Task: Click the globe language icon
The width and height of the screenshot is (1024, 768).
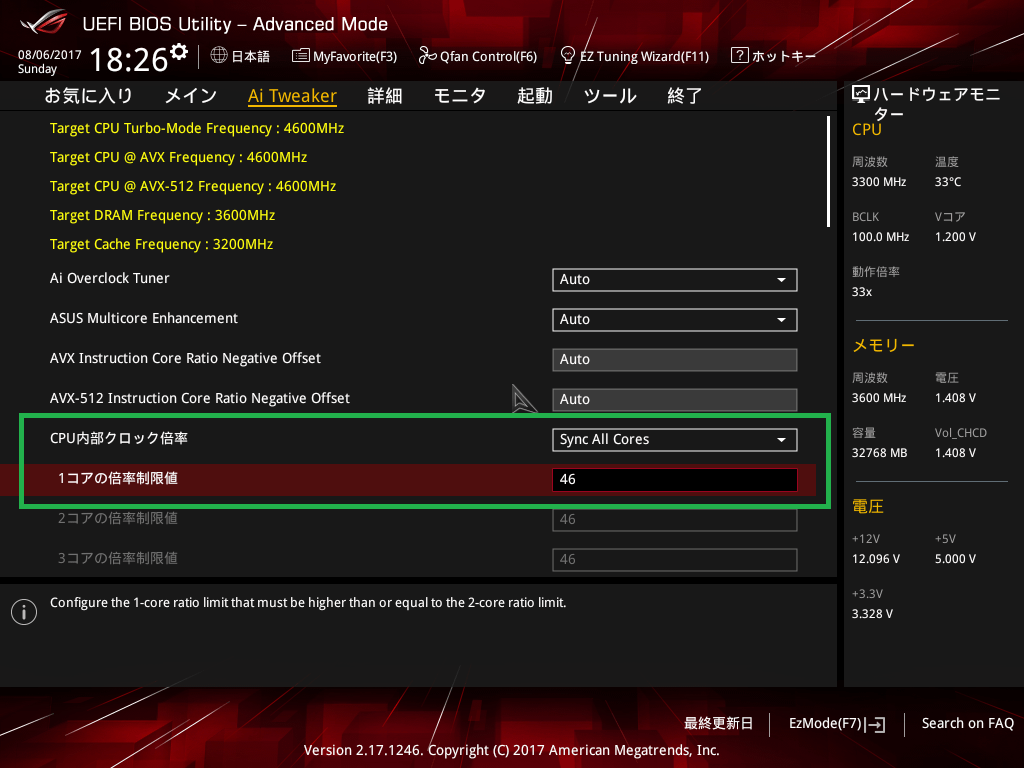Action: [x=219, y=55]
